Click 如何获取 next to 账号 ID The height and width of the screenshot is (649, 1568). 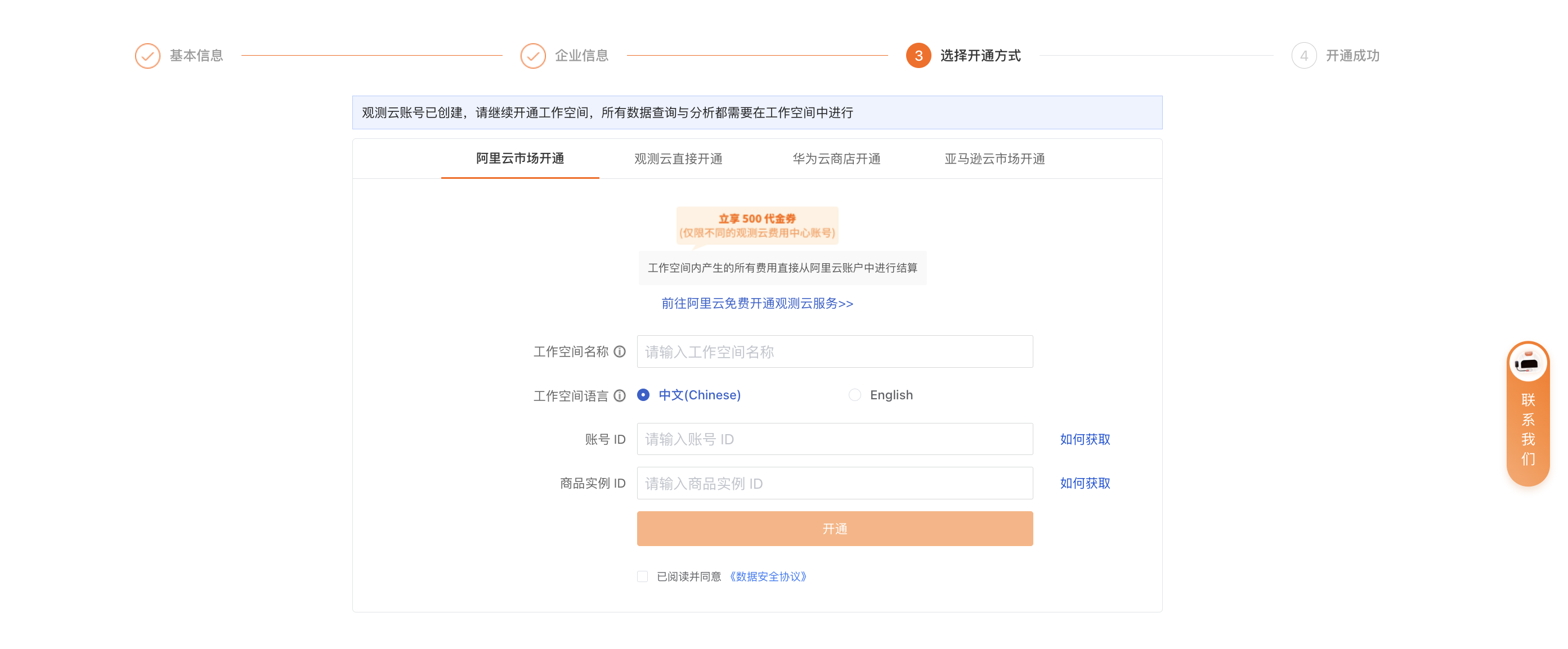click(1085, 439)
